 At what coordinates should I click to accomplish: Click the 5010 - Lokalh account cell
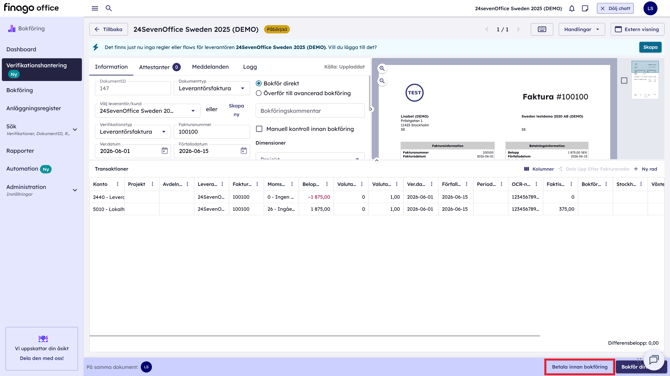(107, 209)
